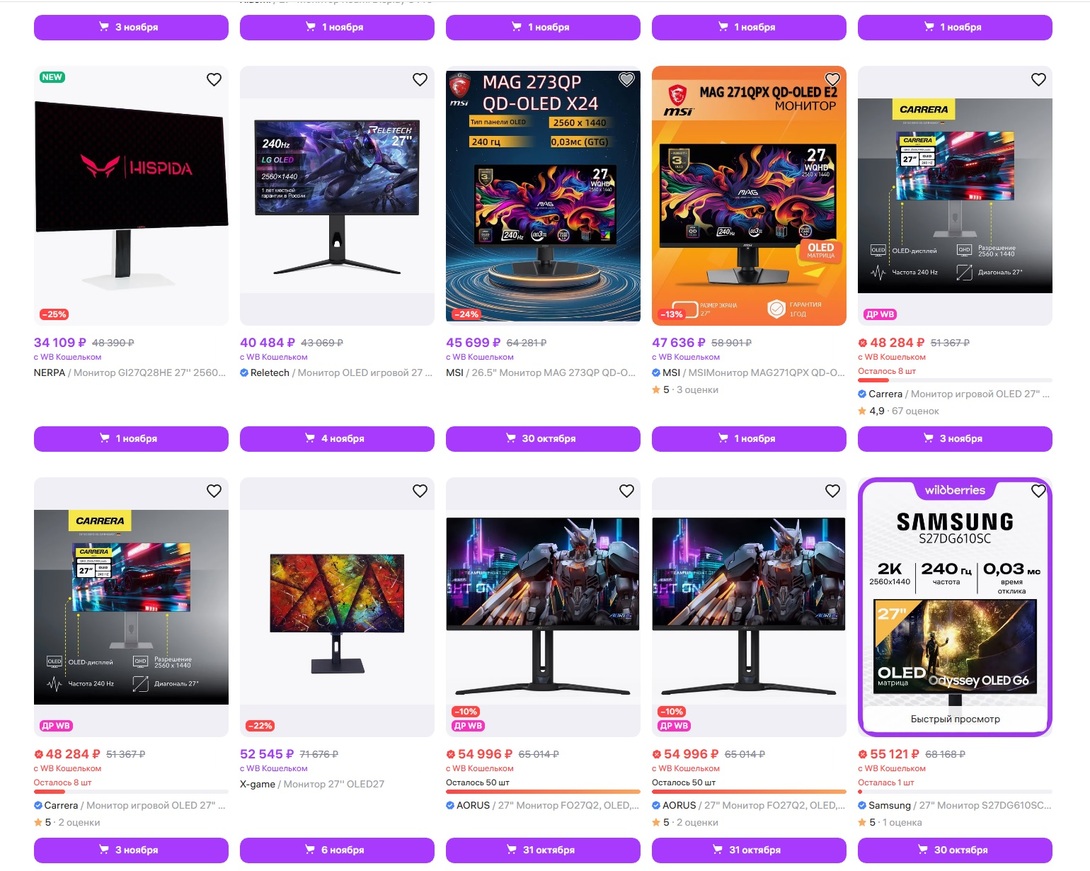Open Reletech OLED игровой monitor title link
1090x871 pixels.
point(336,373)
